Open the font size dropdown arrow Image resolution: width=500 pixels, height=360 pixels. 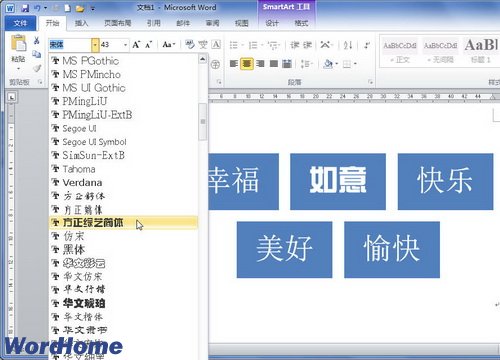[x=125, y=45]
